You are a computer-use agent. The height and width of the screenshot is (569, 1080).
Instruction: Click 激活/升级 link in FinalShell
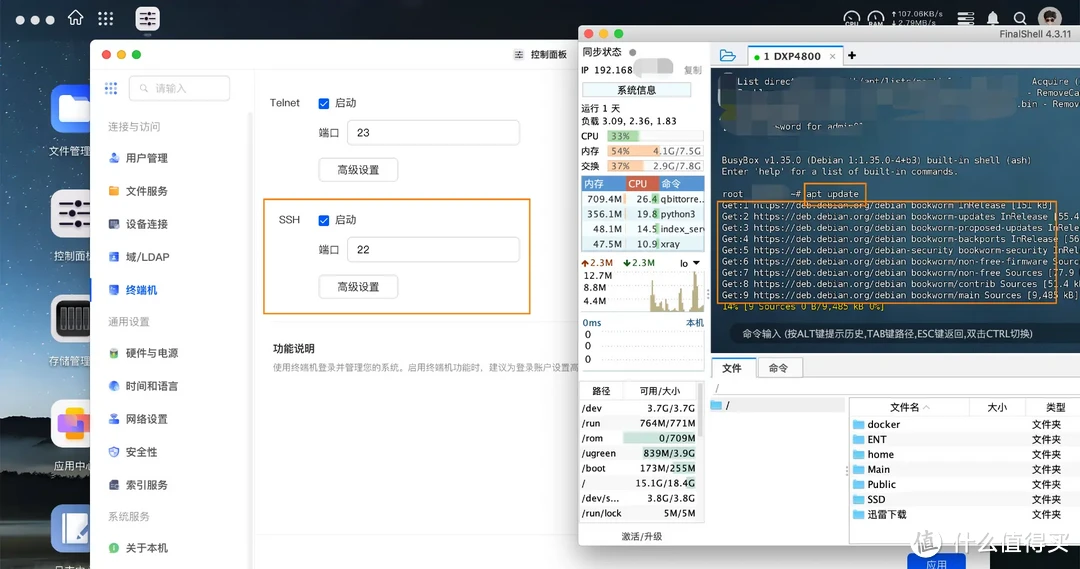tap(641, 536)
